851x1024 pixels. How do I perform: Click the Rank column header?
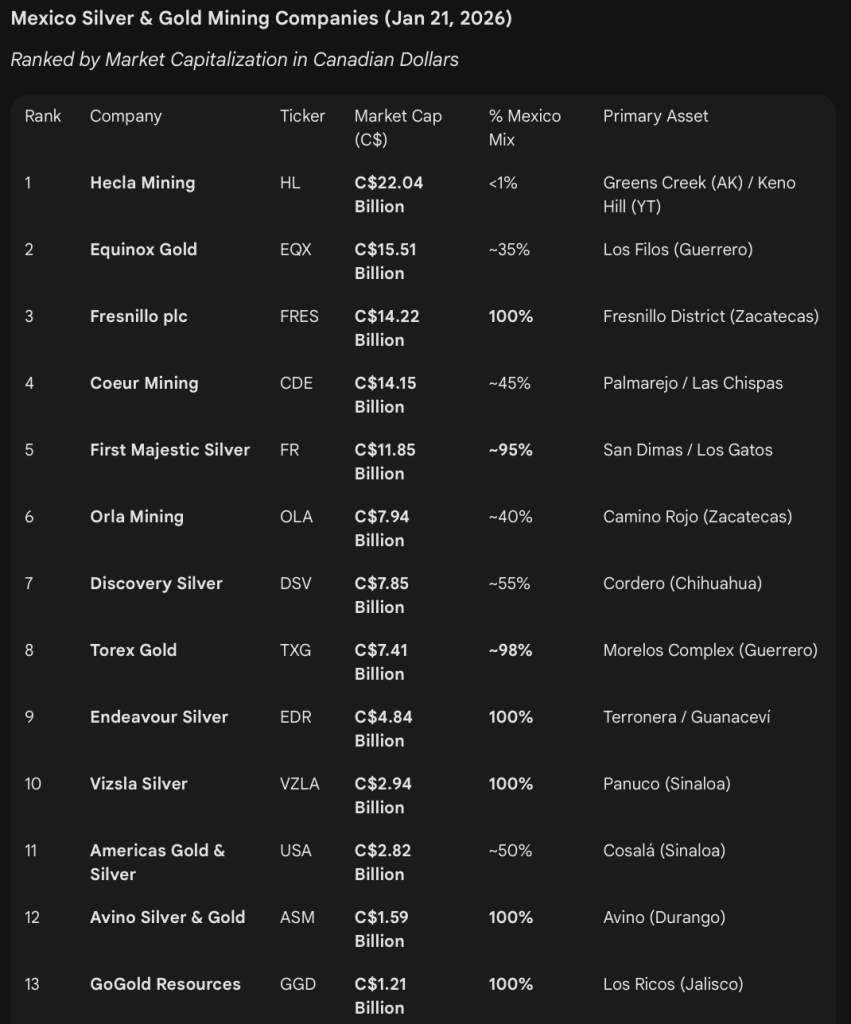(42, 116)
